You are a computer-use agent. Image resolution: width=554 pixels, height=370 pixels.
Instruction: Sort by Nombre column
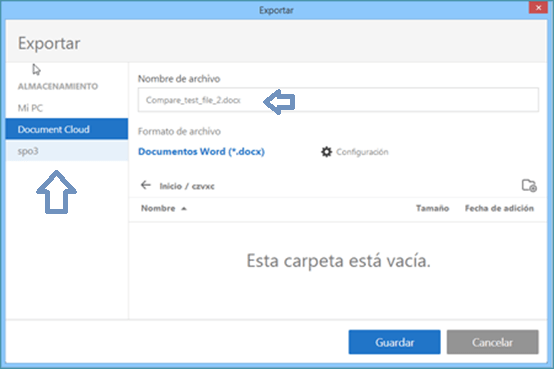tap(158, 208)
